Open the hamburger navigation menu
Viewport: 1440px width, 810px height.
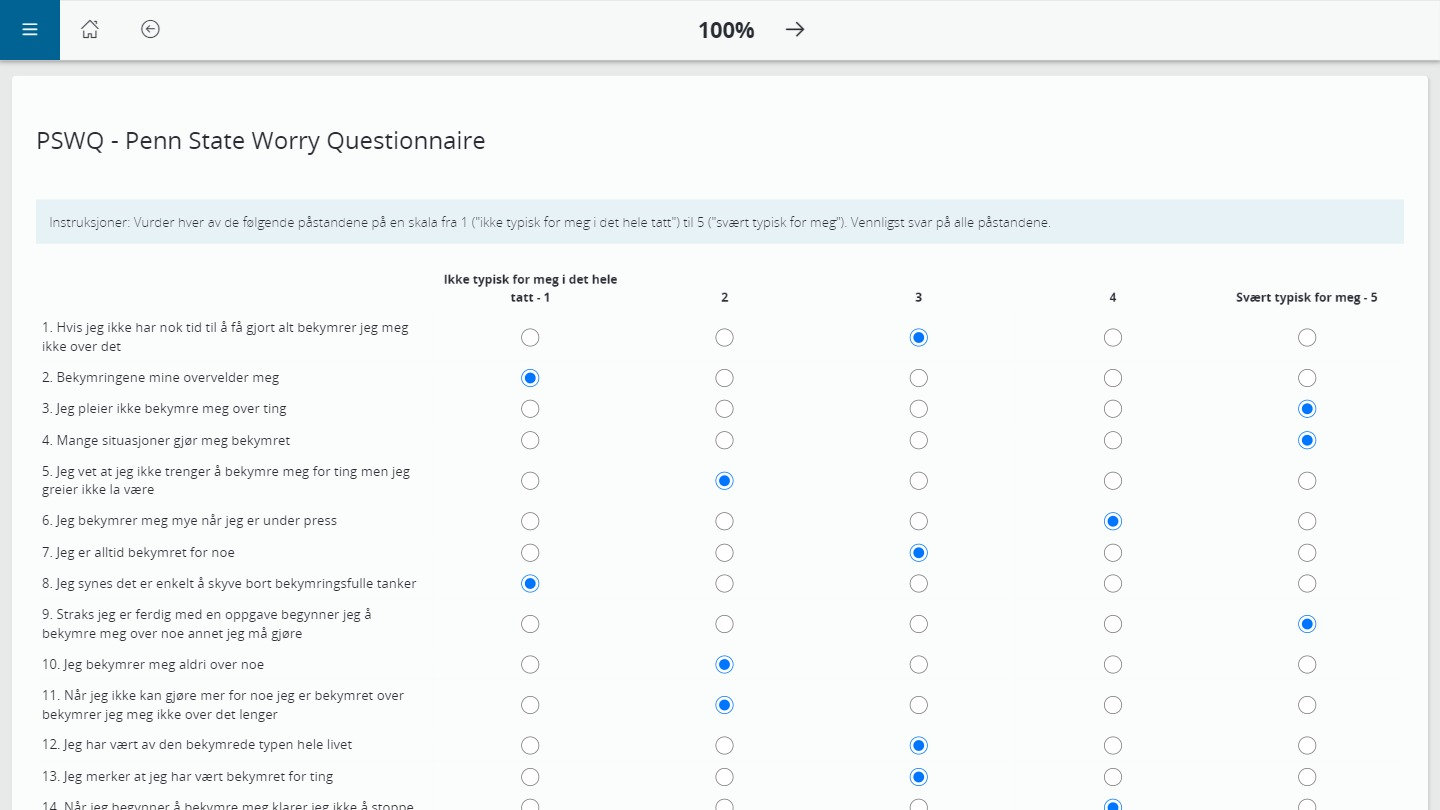29,29
